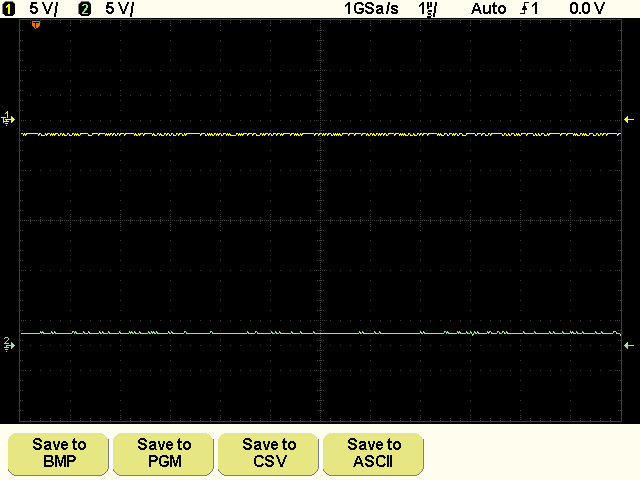Click channel 1's 5 V/ scale readout
640x480 pixels.
point(43,9)
